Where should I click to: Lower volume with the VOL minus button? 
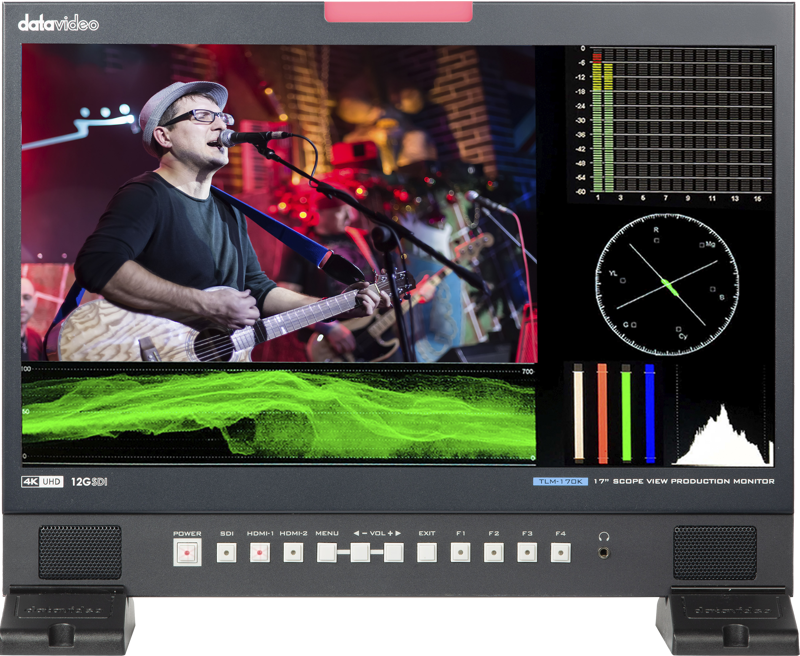click(360, 552)
